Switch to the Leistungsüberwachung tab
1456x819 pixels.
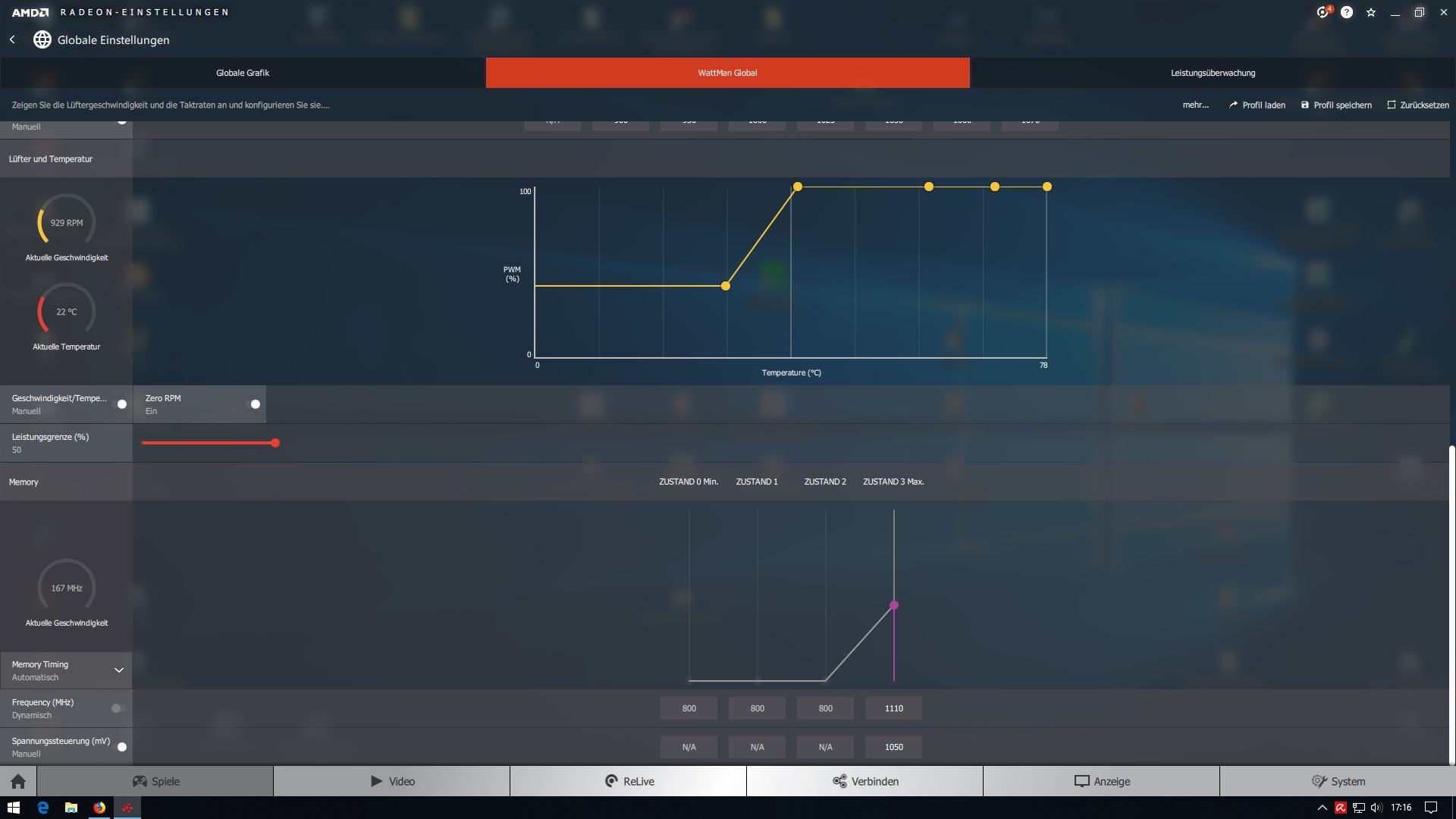[x=1213, y=73]
